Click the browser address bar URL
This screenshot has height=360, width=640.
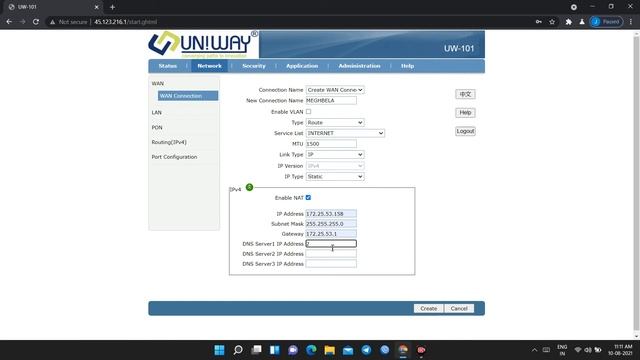click(125, 22)
